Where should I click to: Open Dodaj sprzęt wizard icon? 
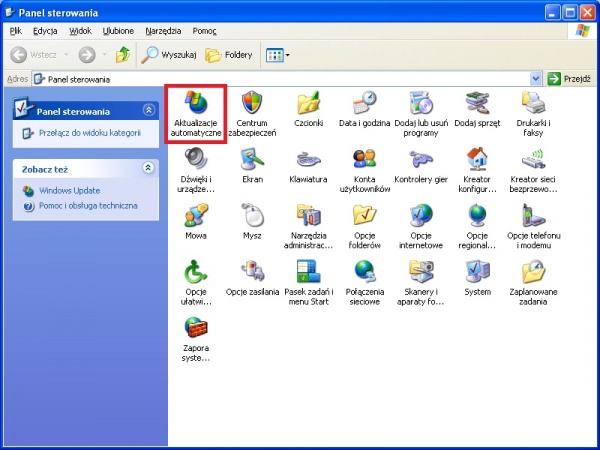click(477, 109)
